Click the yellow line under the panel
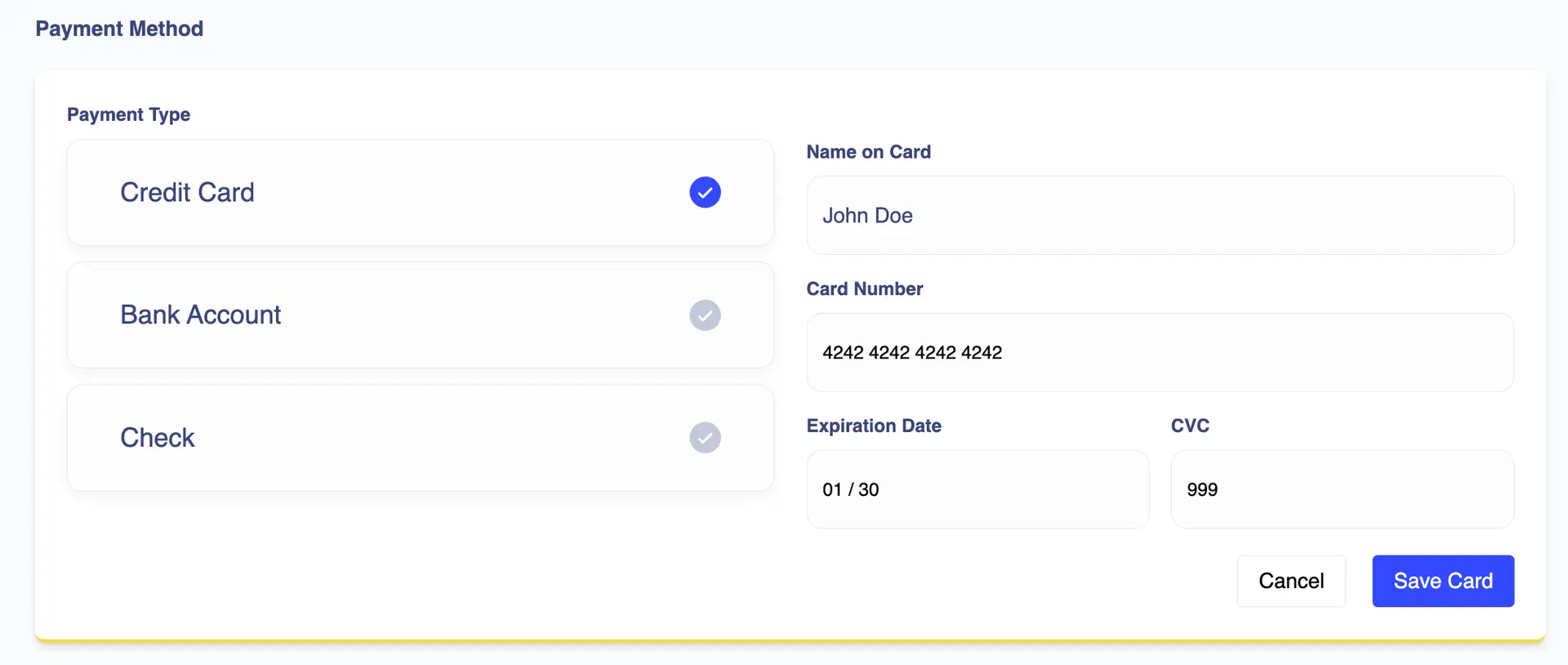The width and height of the screenshot is (1568, 665). click(790, 640)
